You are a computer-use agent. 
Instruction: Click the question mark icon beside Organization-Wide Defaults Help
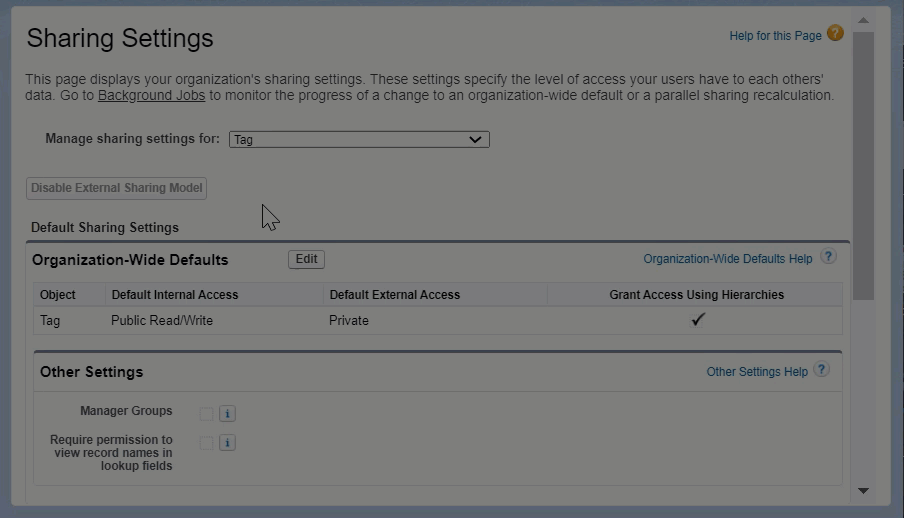point(828,257)
